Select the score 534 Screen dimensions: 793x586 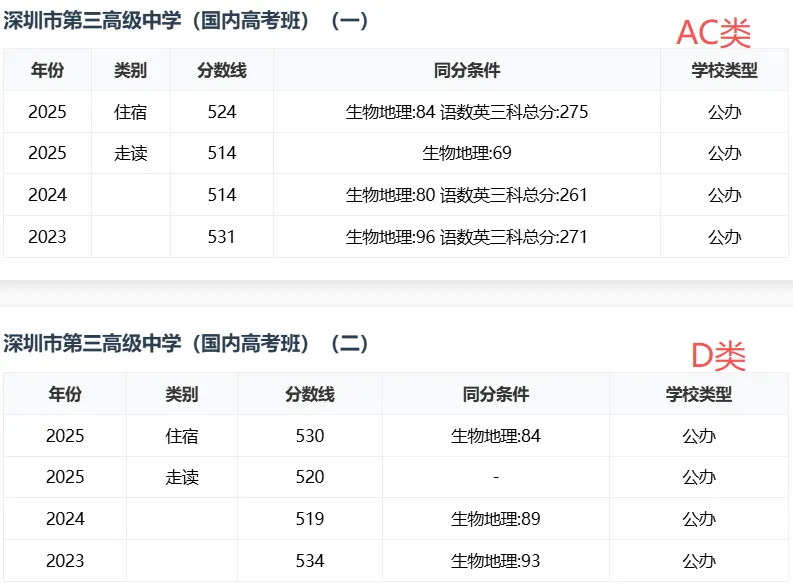click(x=310, y=561)
